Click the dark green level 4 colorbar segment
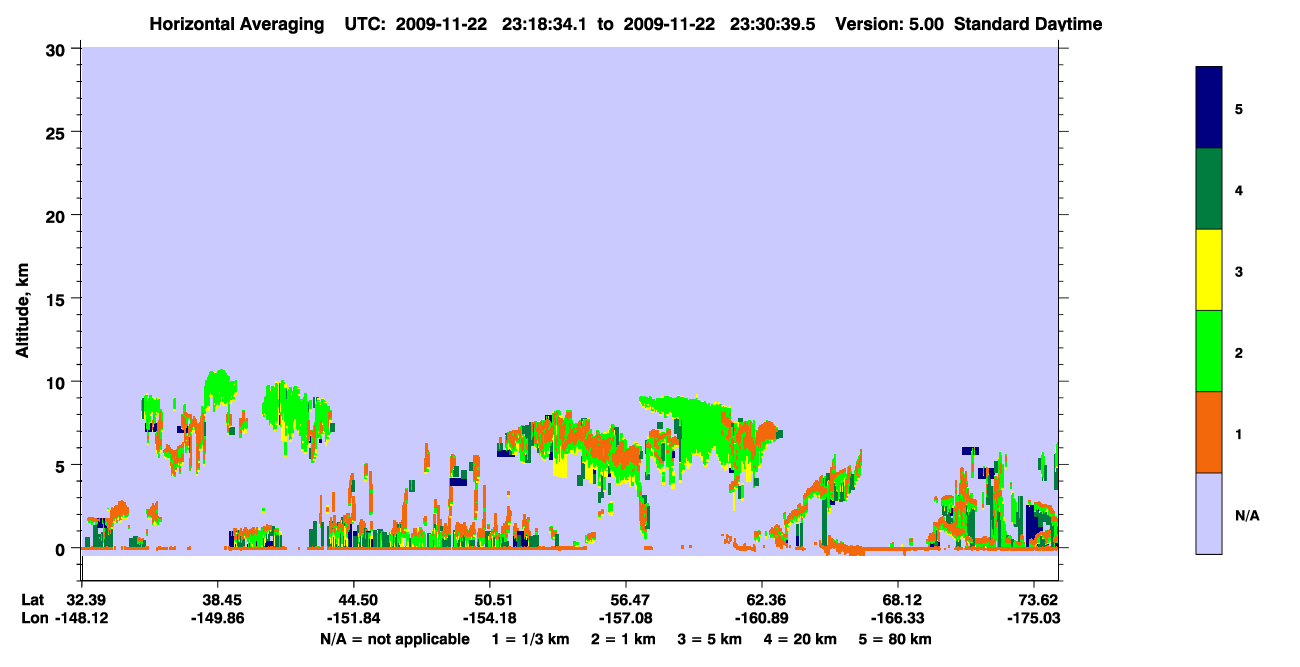This screenshot has height=667, width=1300. click(1209, 189)
